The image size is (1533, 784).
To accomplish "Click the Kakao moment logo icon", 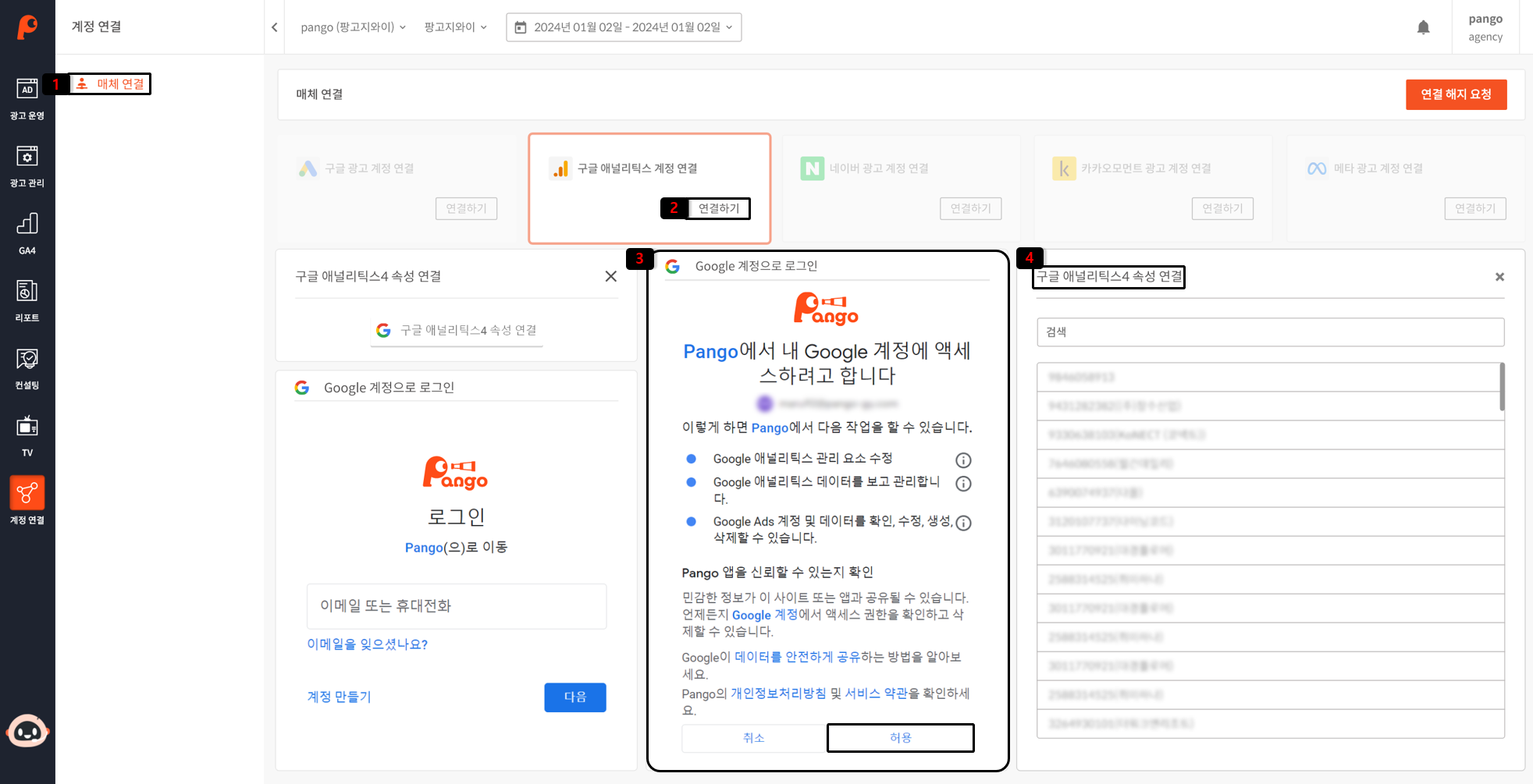I will (1064, 169).
